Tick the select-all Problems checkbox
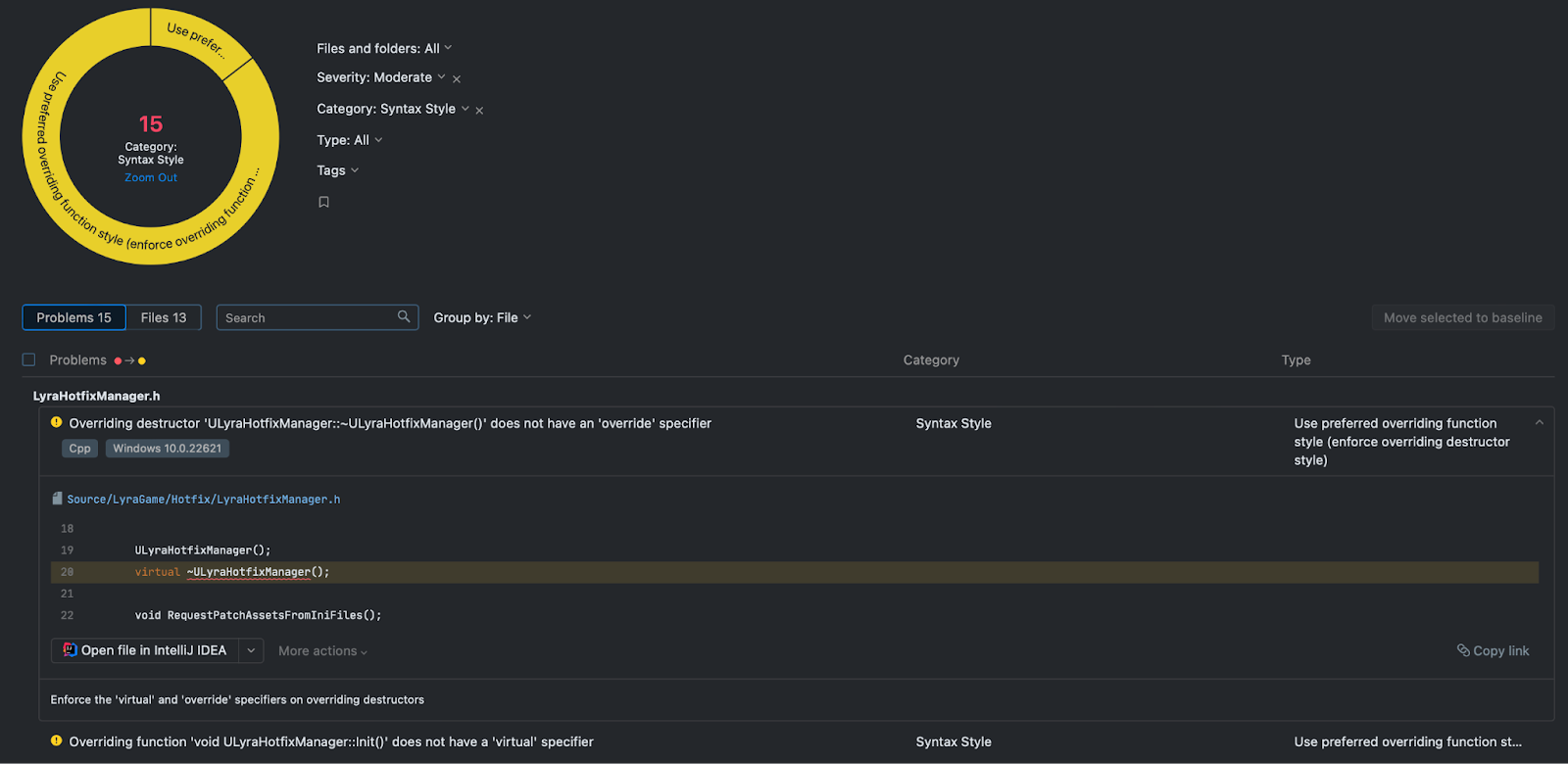Image resolution: width=1568 pixels, height=764 pixels. pyautogui.click(x=28, y=359)
